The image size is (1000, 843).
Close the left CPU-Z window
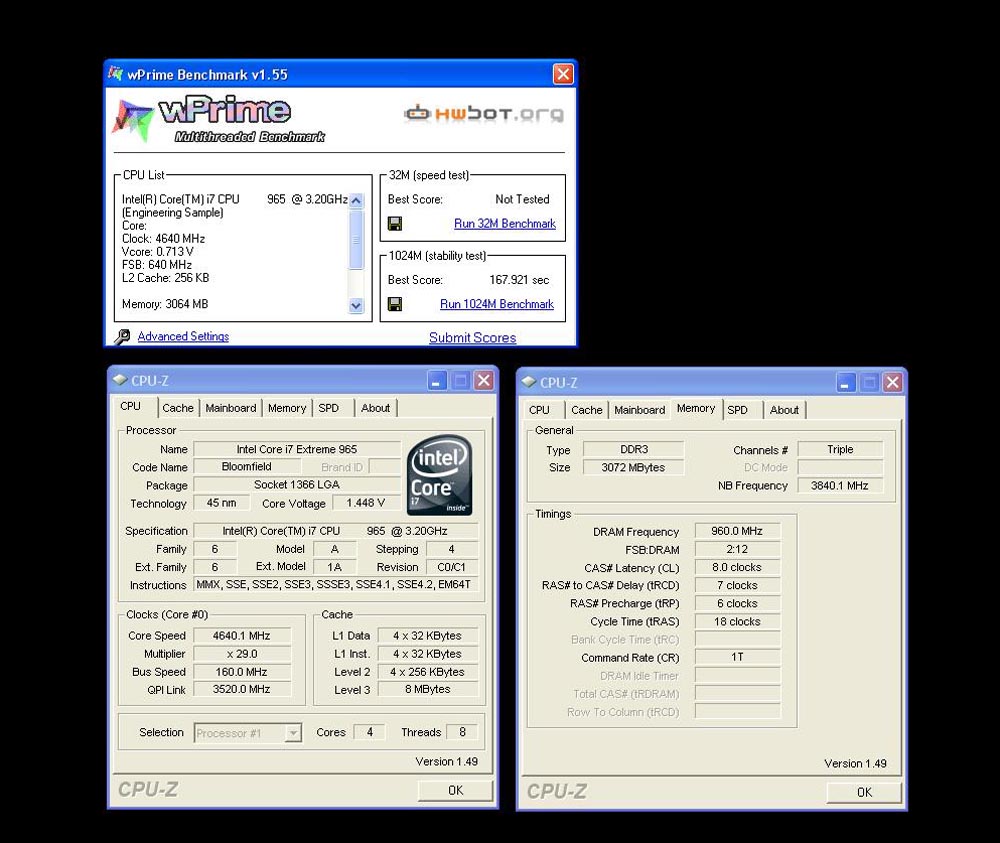pyautogui.click(x=484, y=381)
